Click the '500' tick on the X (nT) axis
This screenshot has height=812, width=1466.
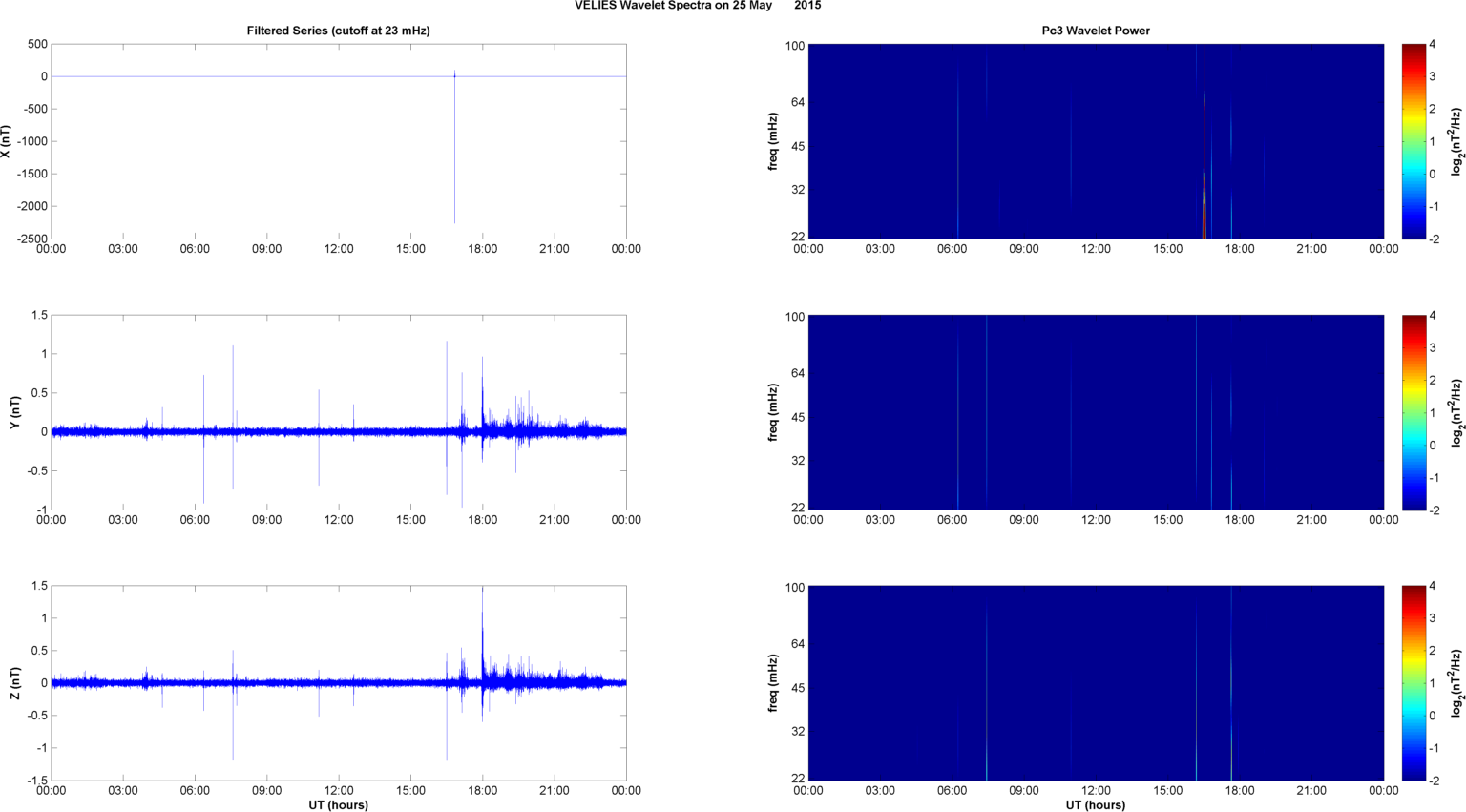pos(37,44)
